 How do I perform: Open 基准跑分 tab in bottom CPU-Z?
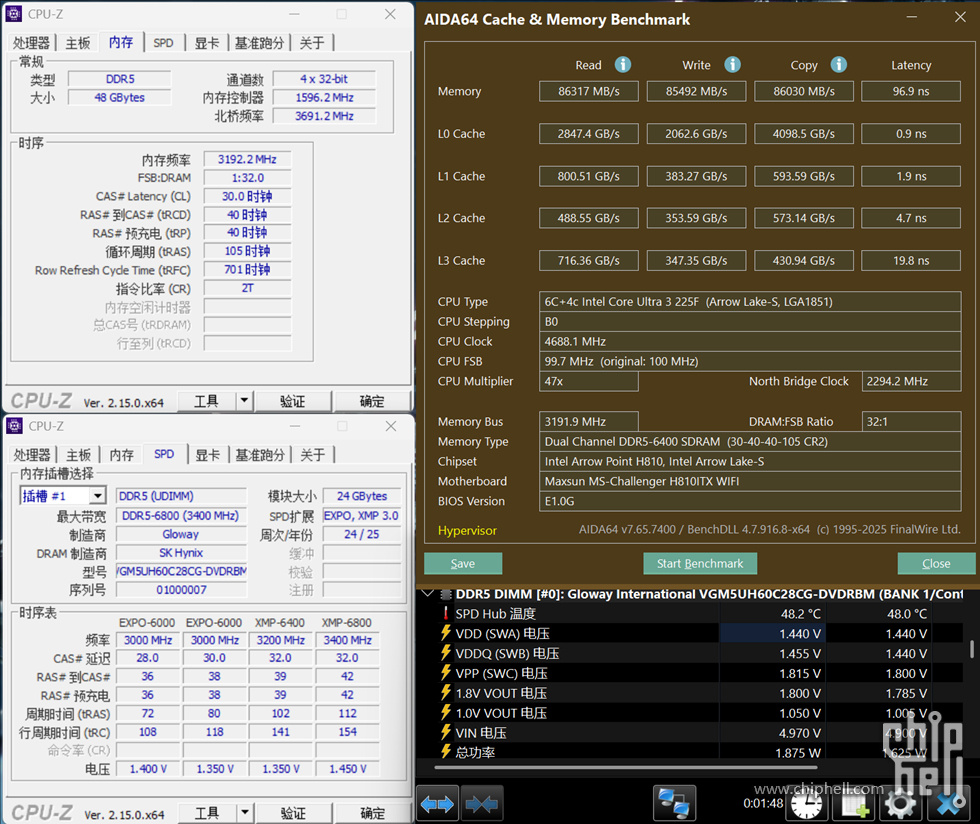click(x=260, y=455)
